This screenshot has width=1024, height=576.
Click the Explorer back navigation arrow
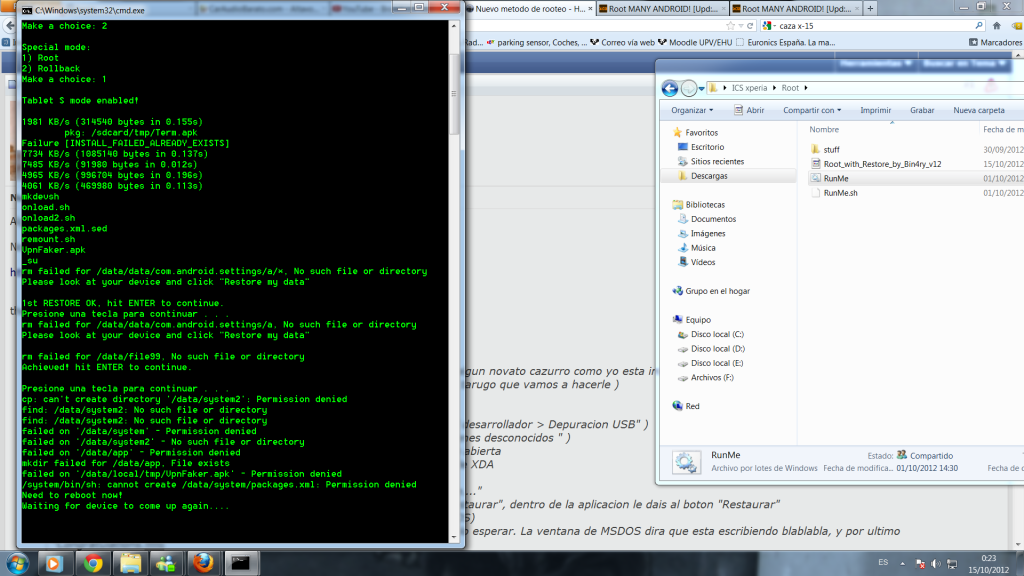(668, 87)
